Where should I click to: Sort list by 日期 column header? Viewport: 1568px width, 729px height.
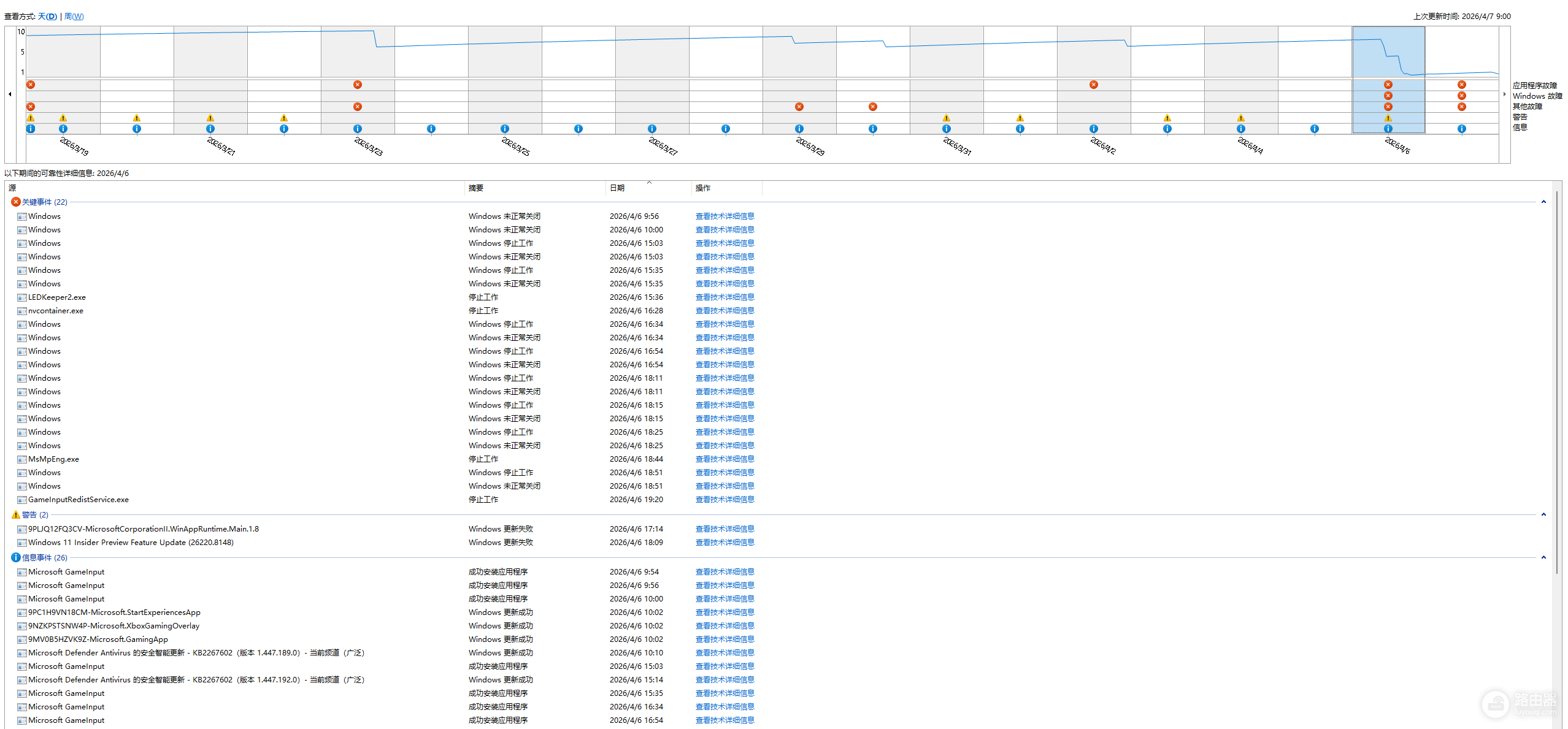[x=649, y=188]
